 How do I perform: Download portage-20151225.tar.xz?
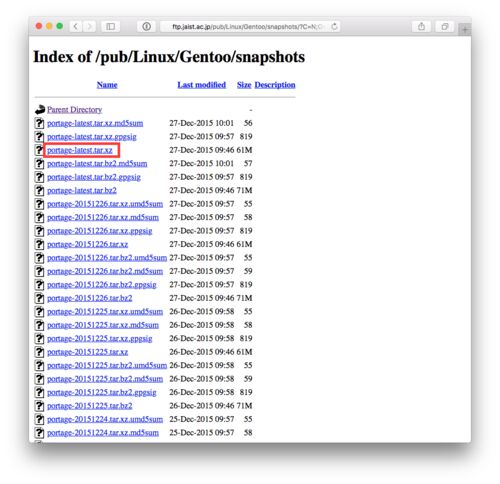(x=87, y=352)
